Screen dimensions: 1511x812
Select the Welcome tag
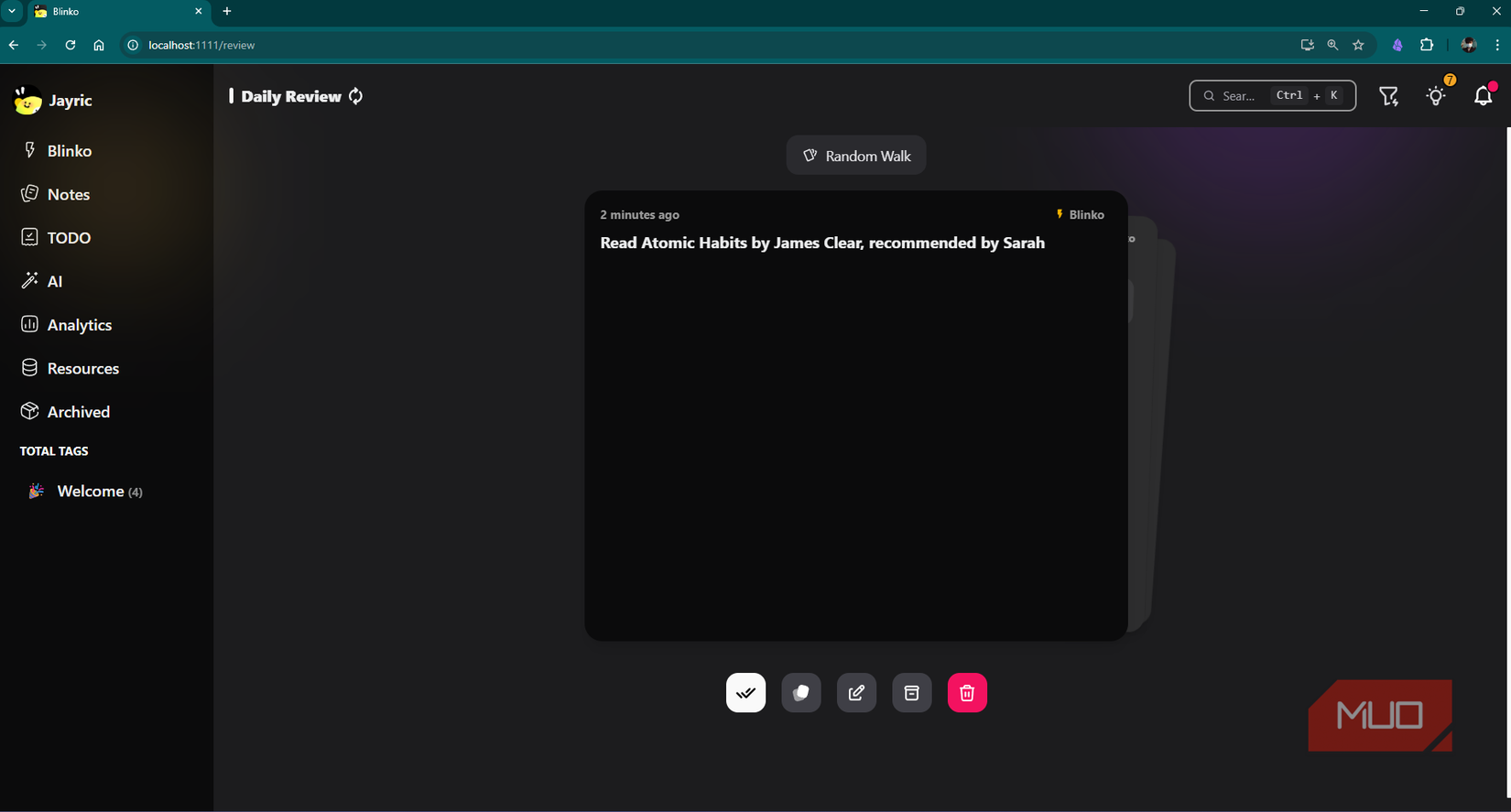tap(90, 492)
